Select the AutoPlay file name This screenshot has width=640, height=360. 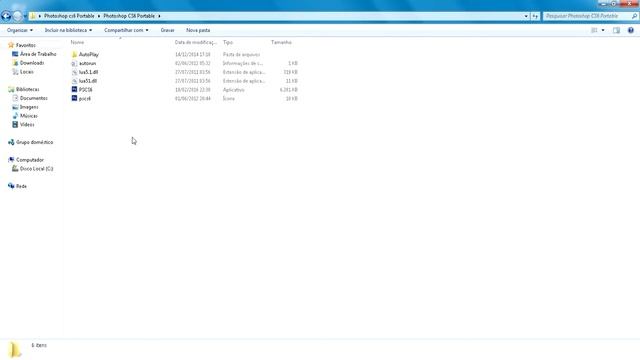[x=89, y=54]
